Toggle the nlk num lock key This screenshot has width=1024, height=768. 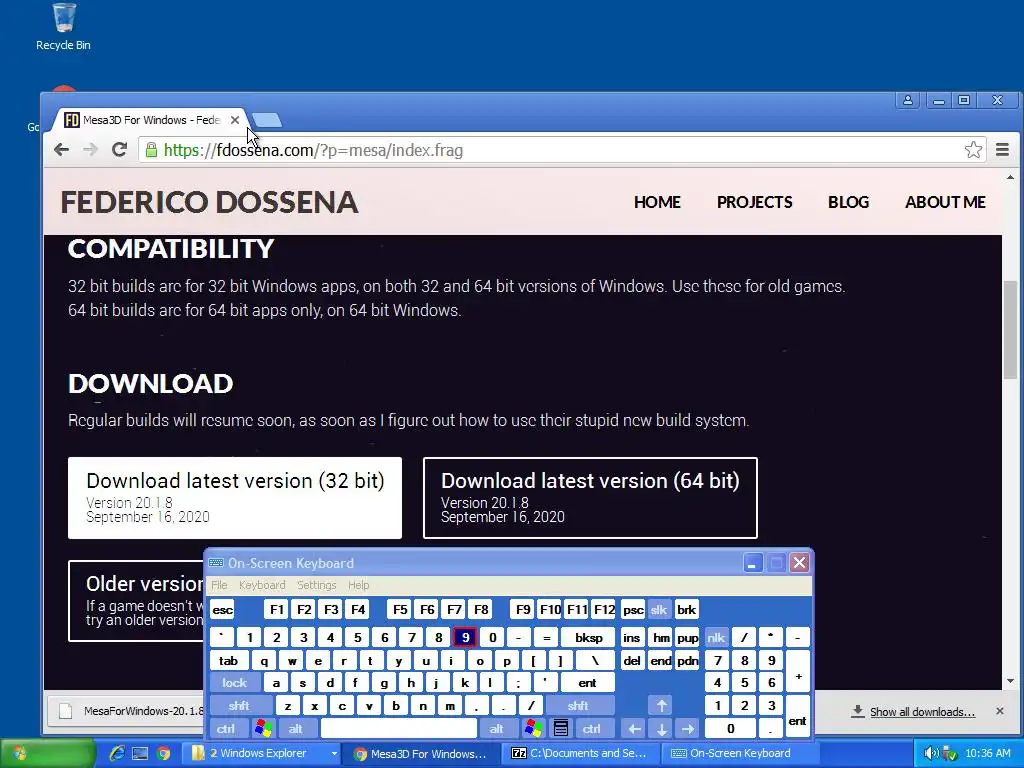pos(716,638)
